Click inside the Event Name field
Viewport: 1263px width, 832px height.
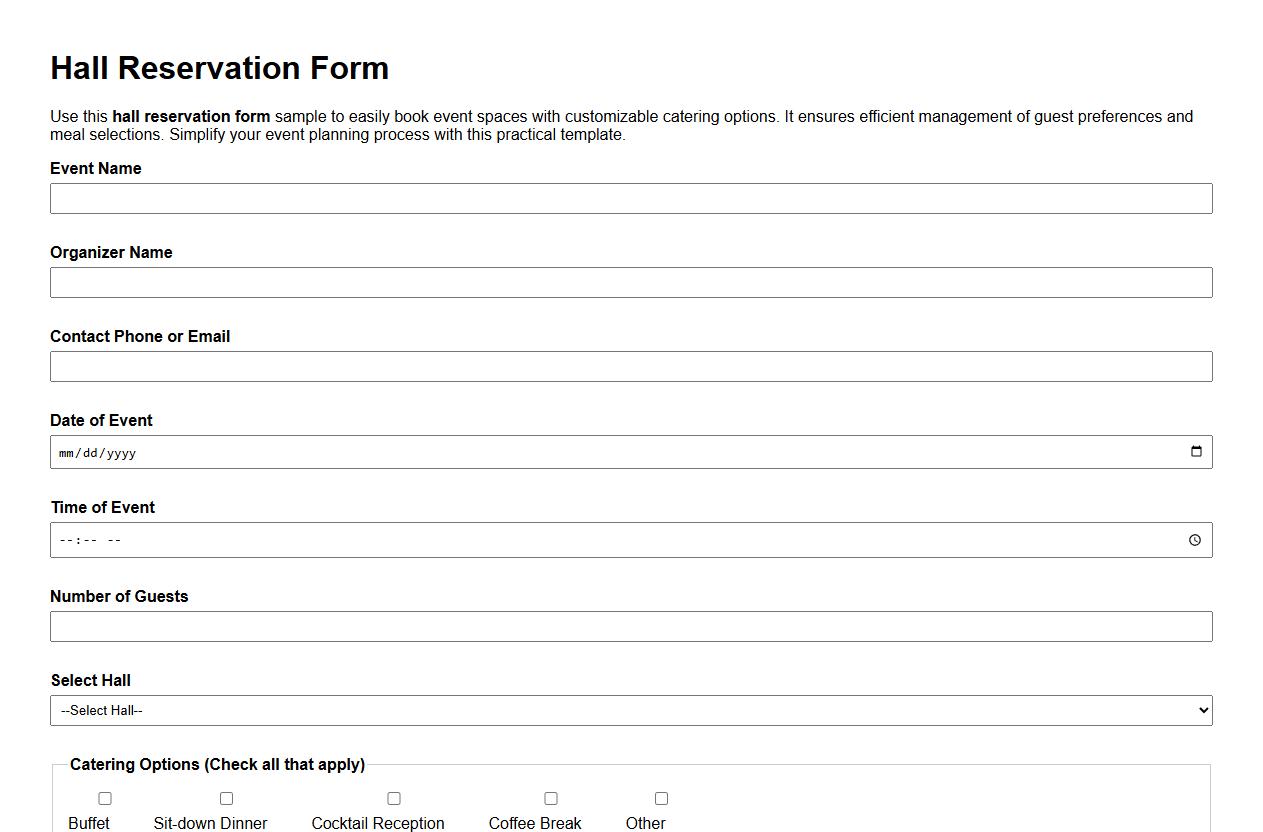click(630, 198)
